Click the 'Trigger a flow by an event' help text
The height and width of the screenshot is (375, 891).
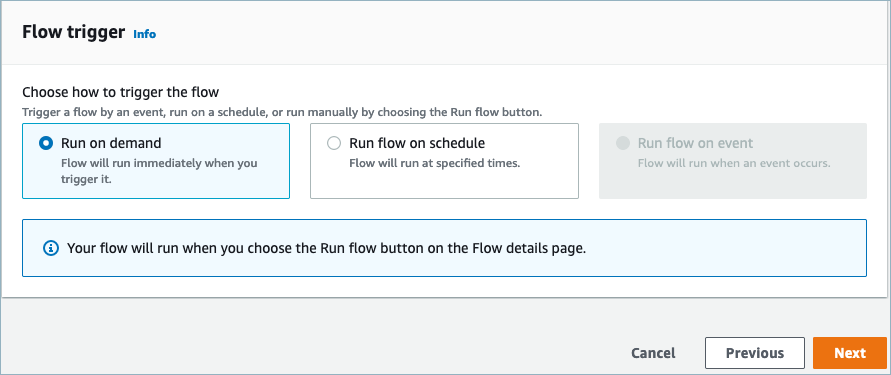coord(282,112)
